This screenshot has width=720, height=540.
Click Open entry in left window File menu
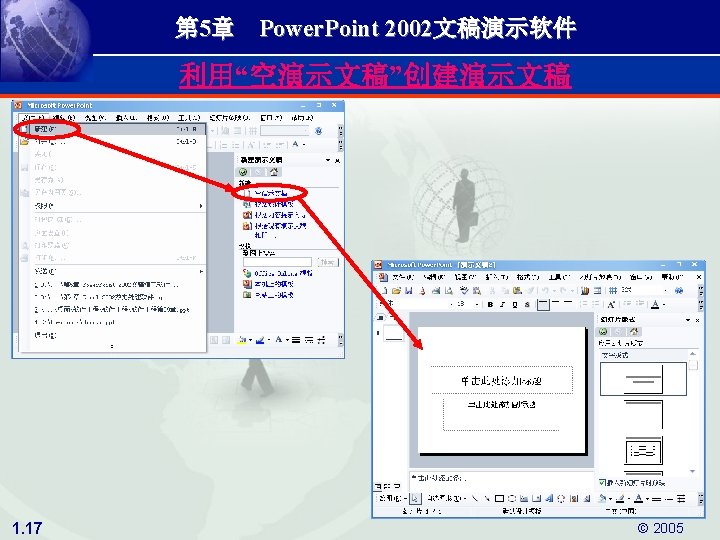pyautogui.click(x=112, y=142)
